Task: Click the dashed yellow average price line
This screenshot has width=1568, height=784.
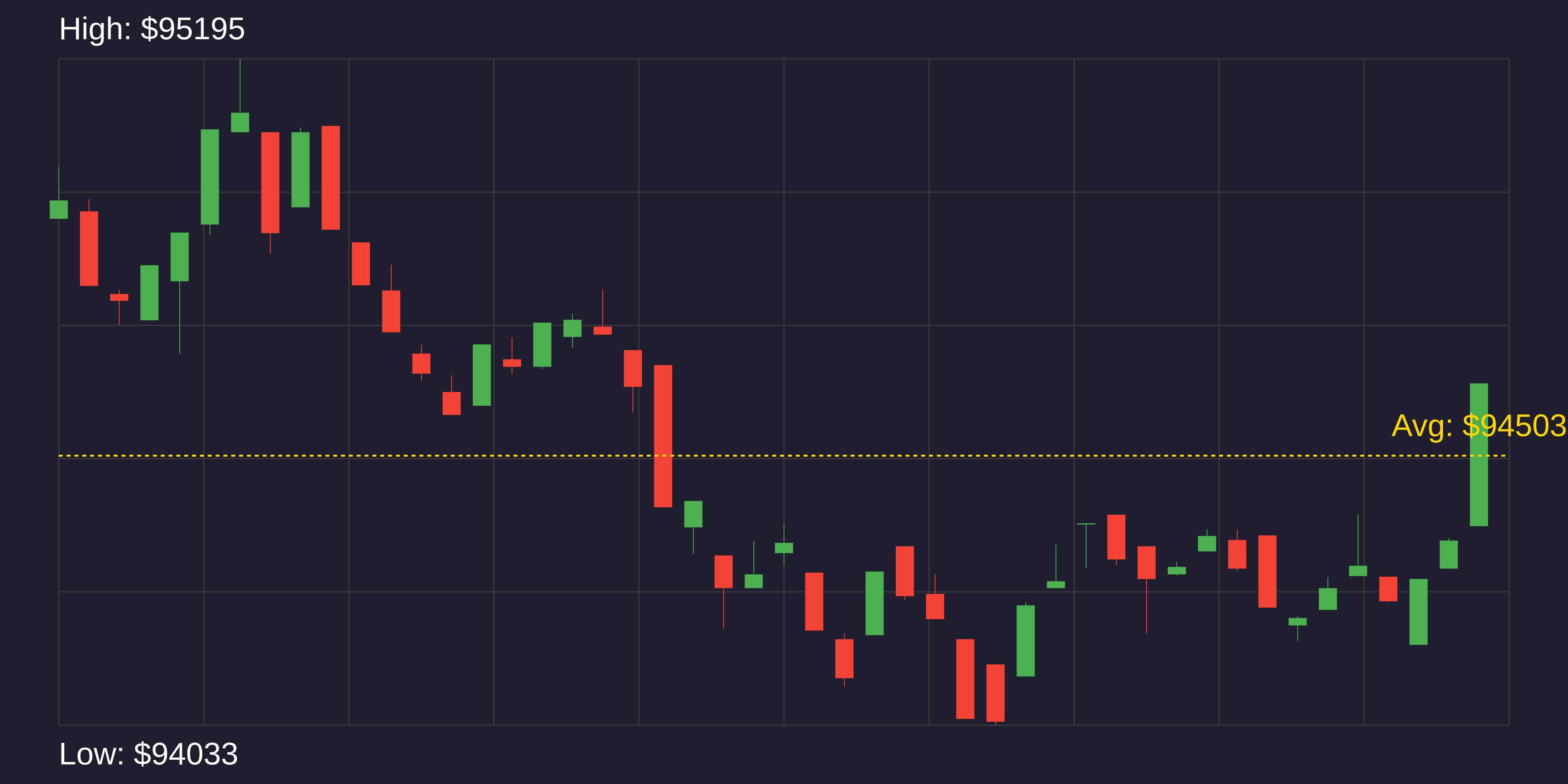Action: click(426, 455)
